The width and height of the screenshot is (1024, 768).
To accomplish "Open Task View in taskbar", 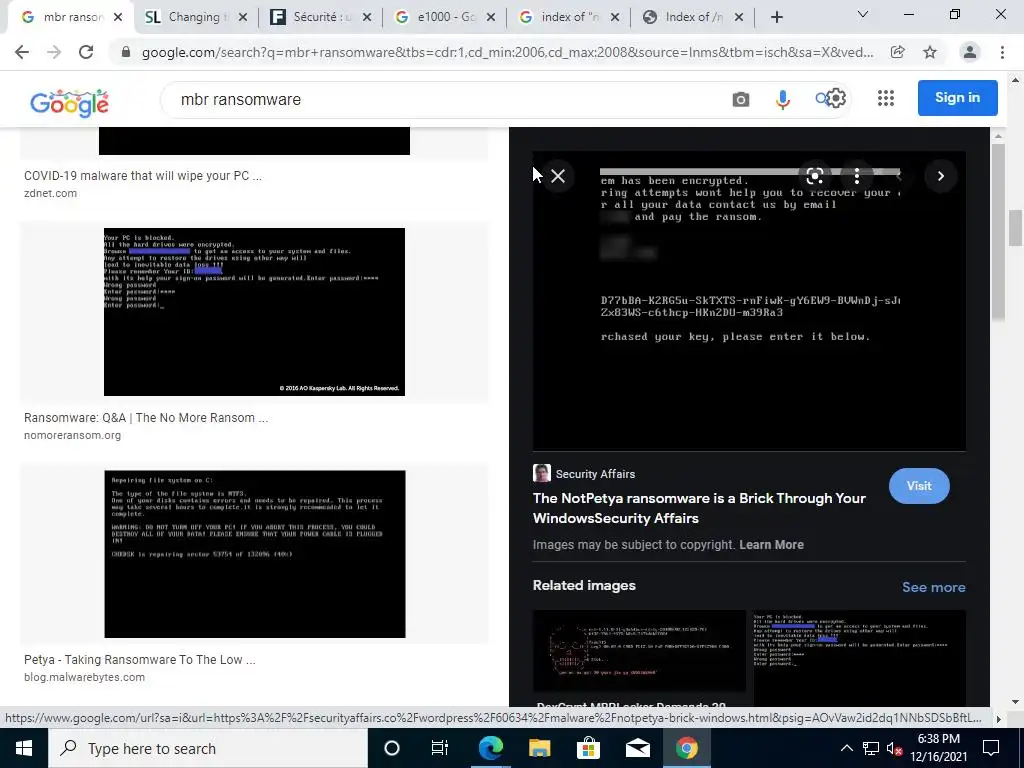I will (x=440, y=748).
